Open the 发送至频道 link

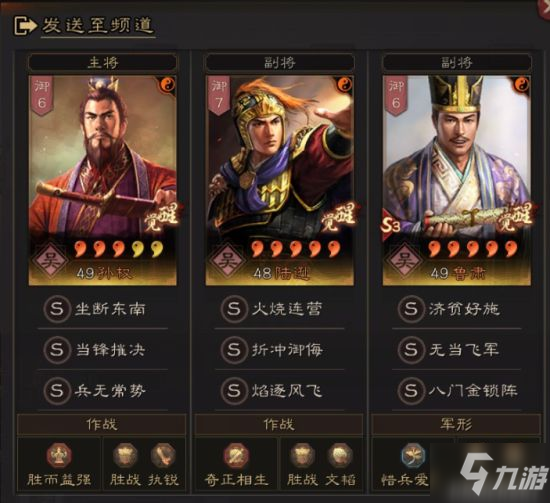(x=98, y=26)
